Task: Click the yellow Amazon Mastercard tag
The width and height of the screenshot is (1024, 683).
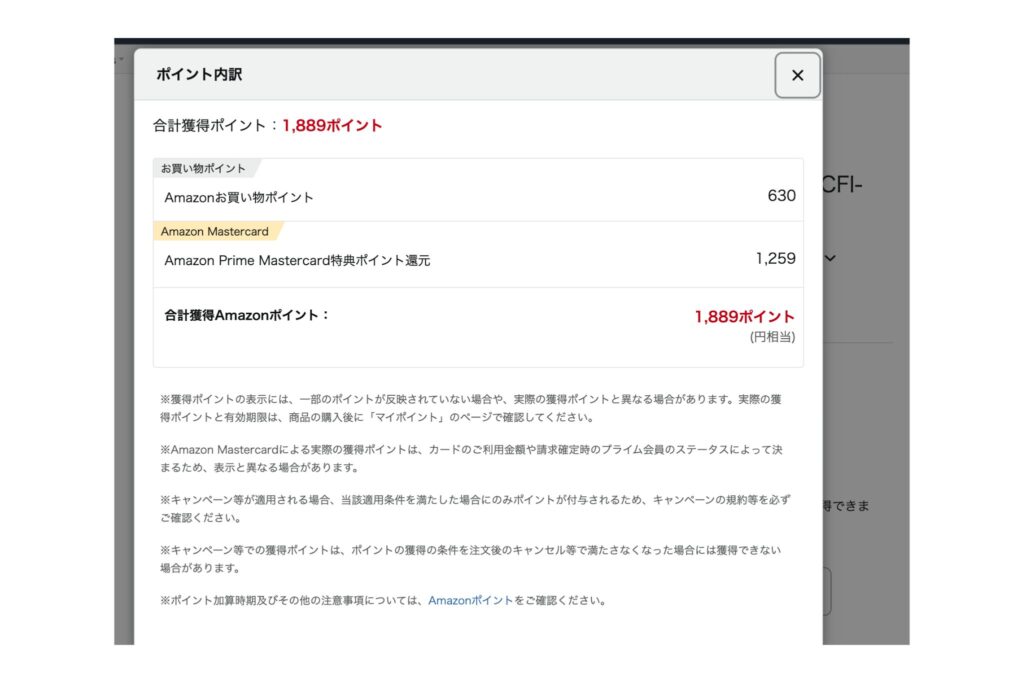Action: [x=214, y=231]
